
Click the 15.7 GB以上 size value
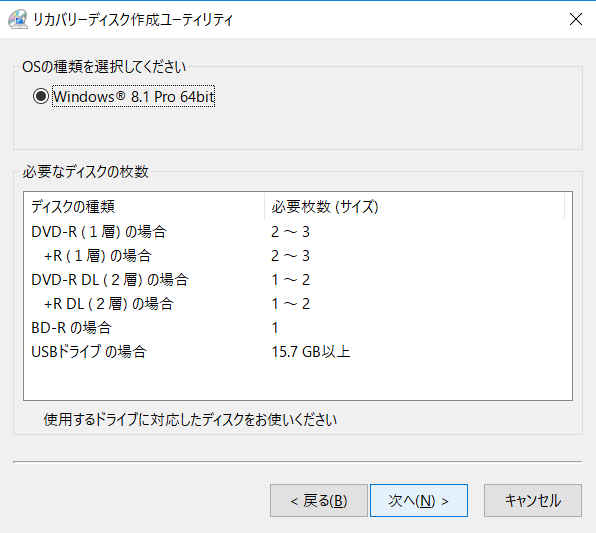tap(311, 352)
